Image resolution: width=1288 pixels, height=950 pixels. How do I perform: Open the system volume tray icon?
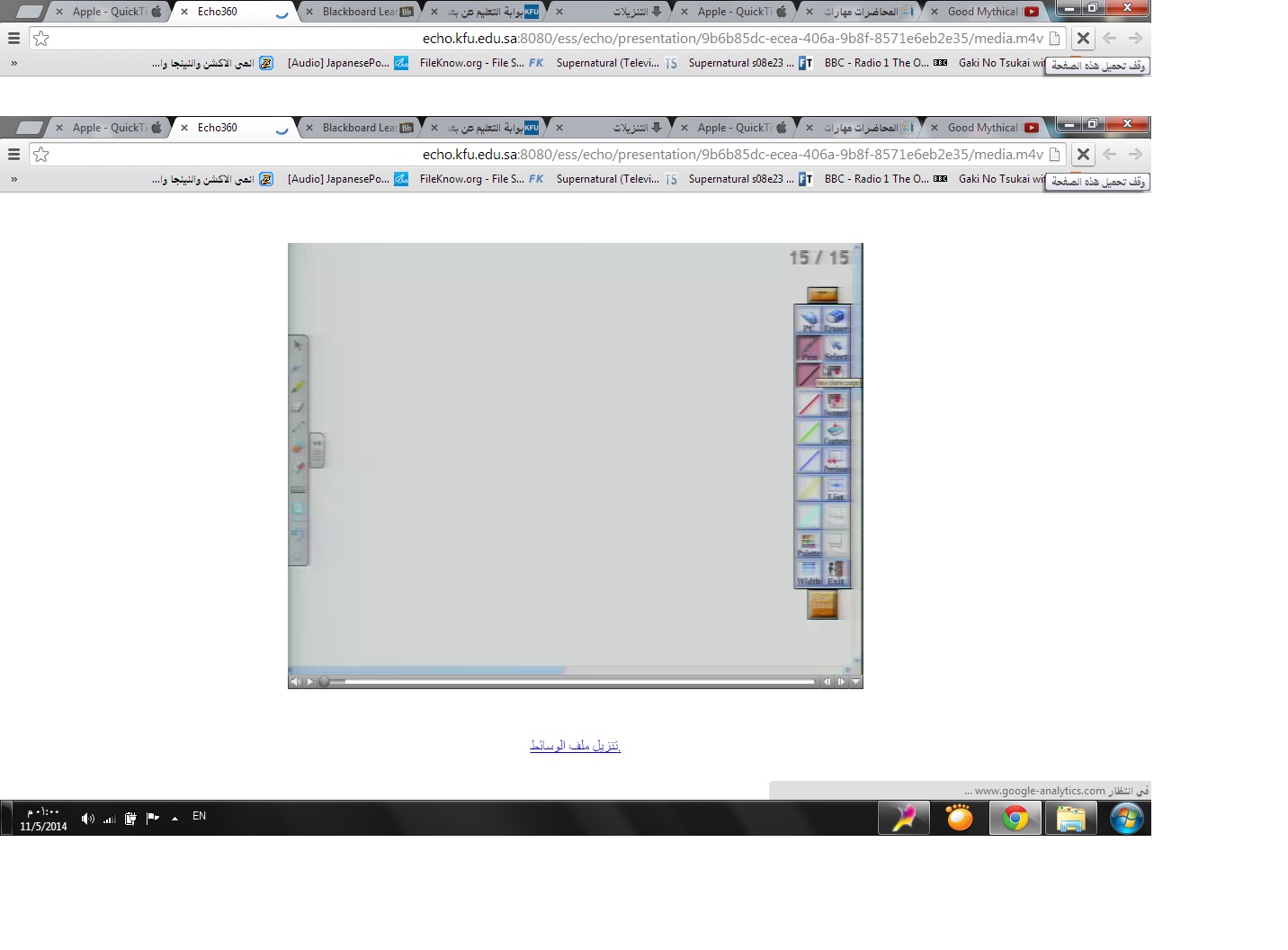87,819
